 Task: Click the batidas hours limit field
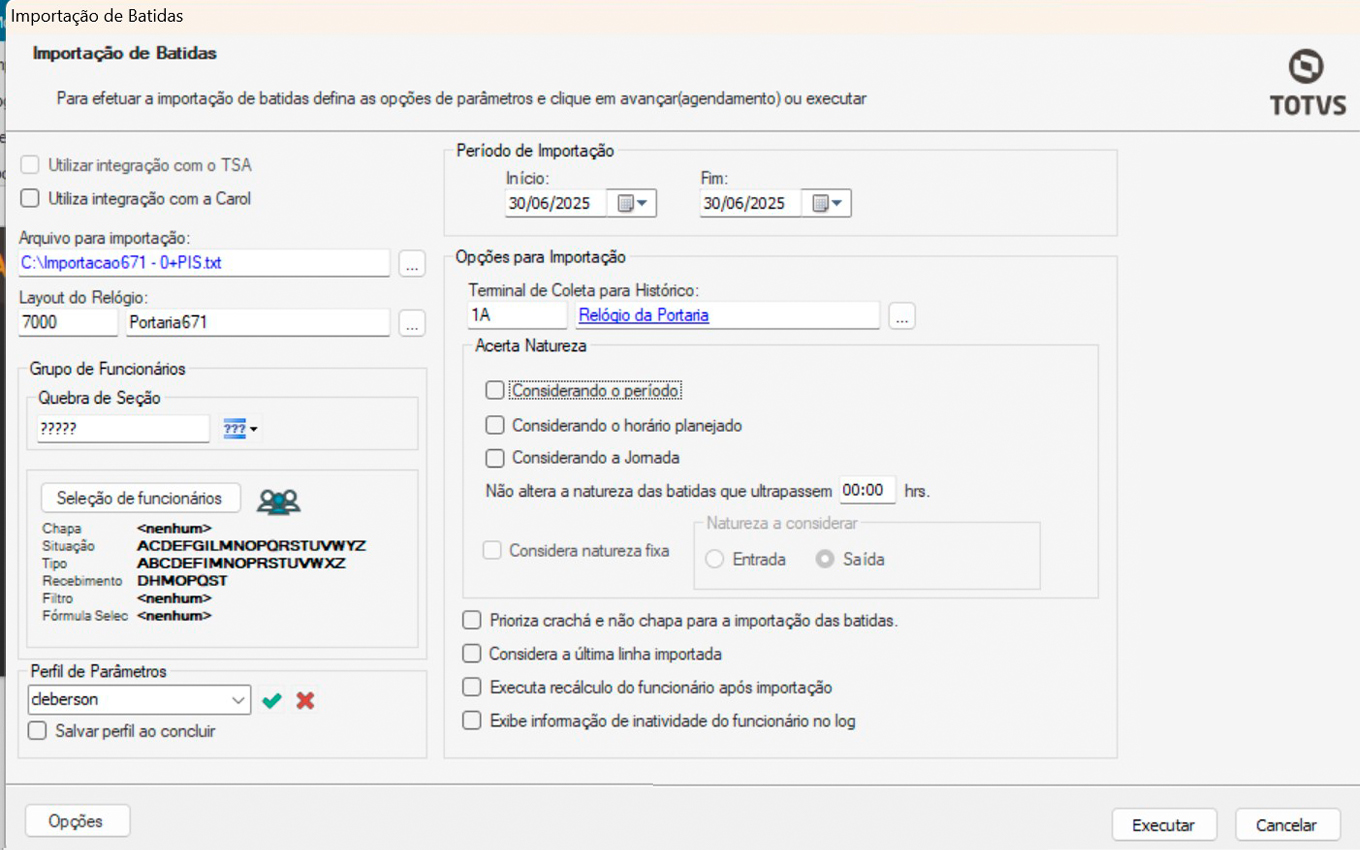(x=866, y=491)
